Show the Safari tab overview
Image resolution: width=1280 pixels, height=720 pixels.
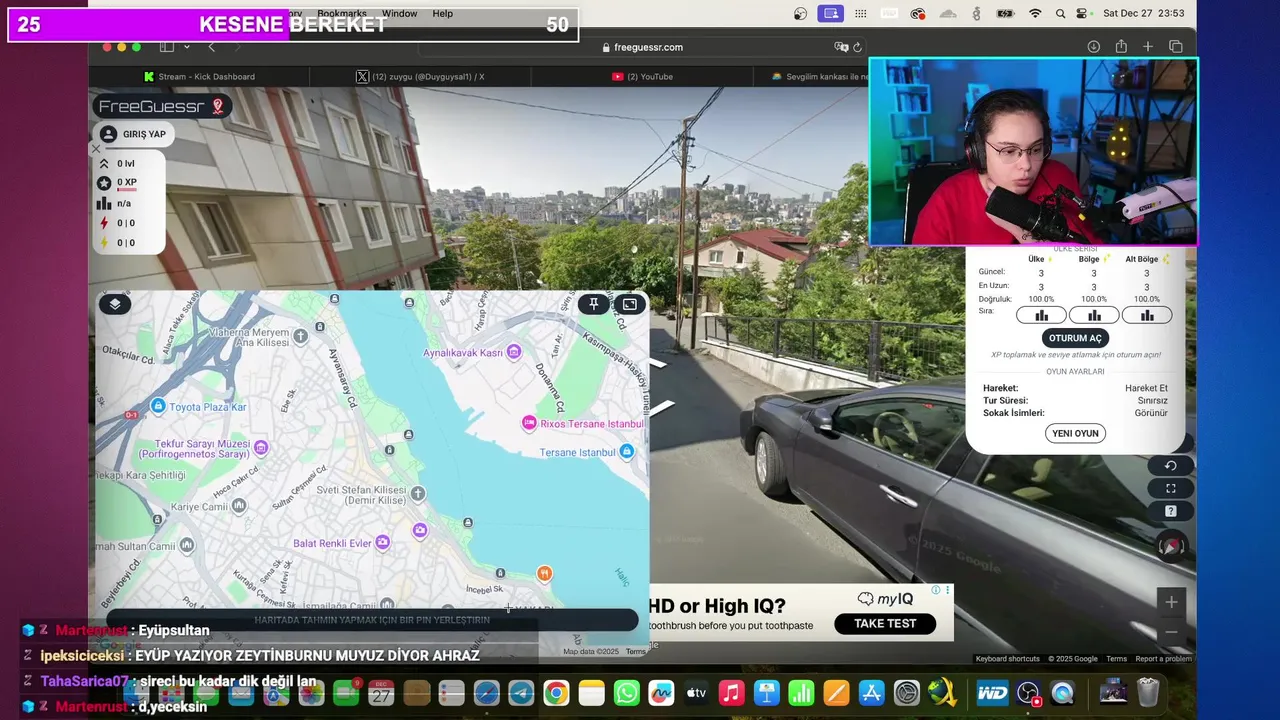1176,47
